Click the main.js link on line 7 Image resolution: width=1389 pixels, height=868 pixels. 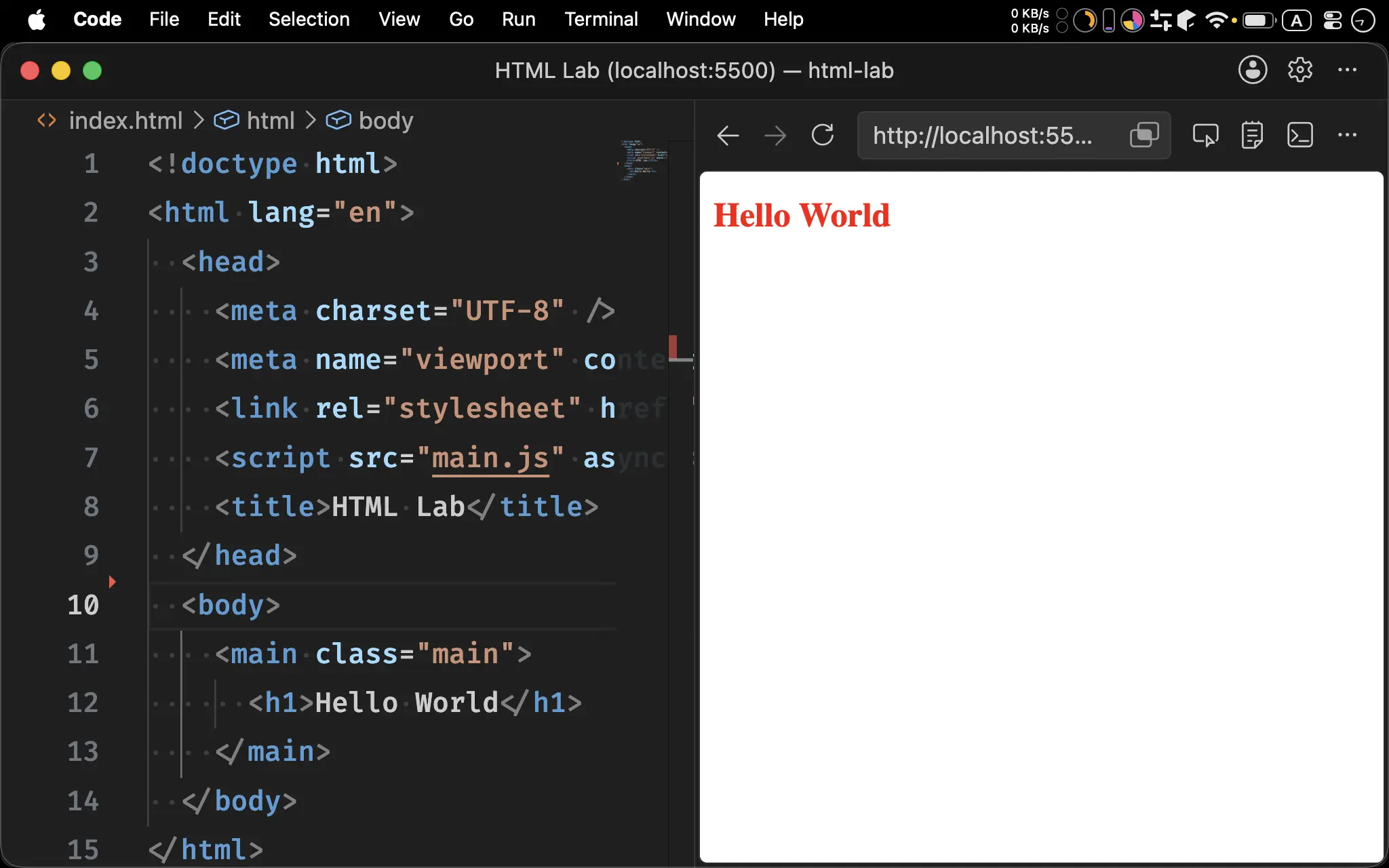(490, 458)
